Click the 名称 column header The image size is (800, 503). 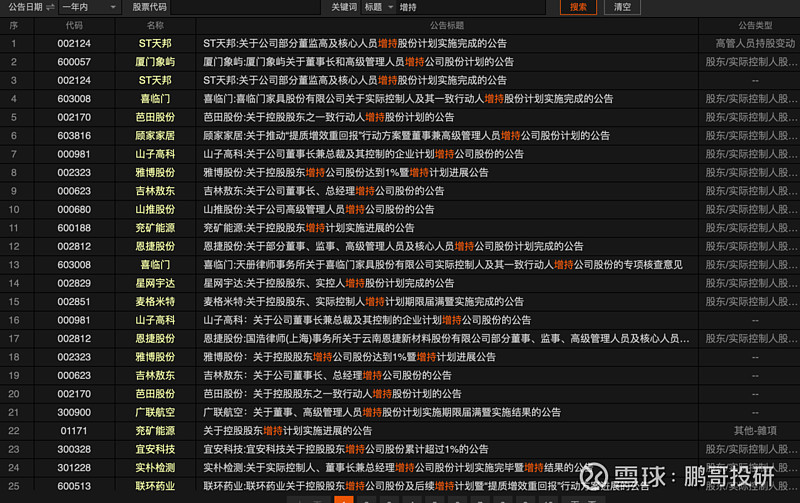pos(155,25)
